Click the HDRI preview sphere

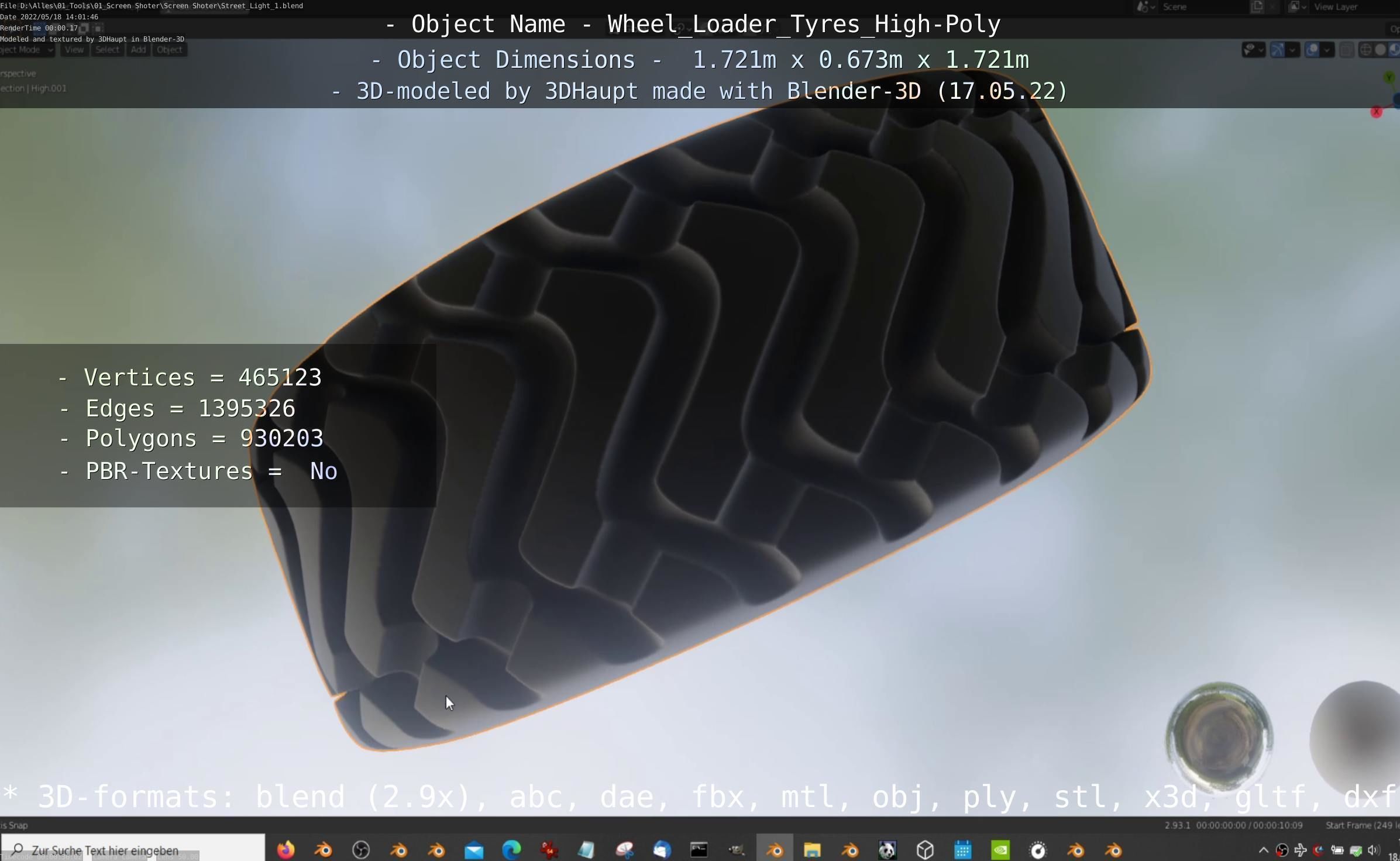[x=1219, y=736]
